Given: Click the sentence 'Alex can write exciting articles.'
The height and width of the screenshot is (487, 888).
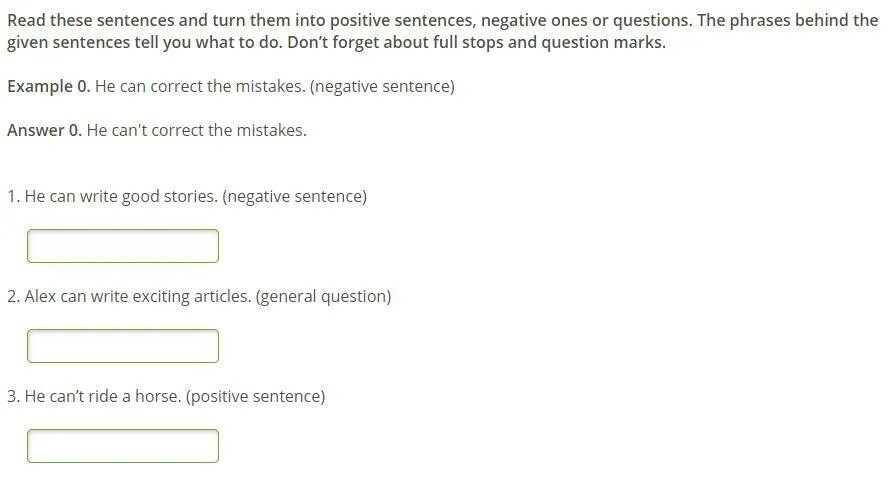Looking at the screenshot, I should coord(138,297).
